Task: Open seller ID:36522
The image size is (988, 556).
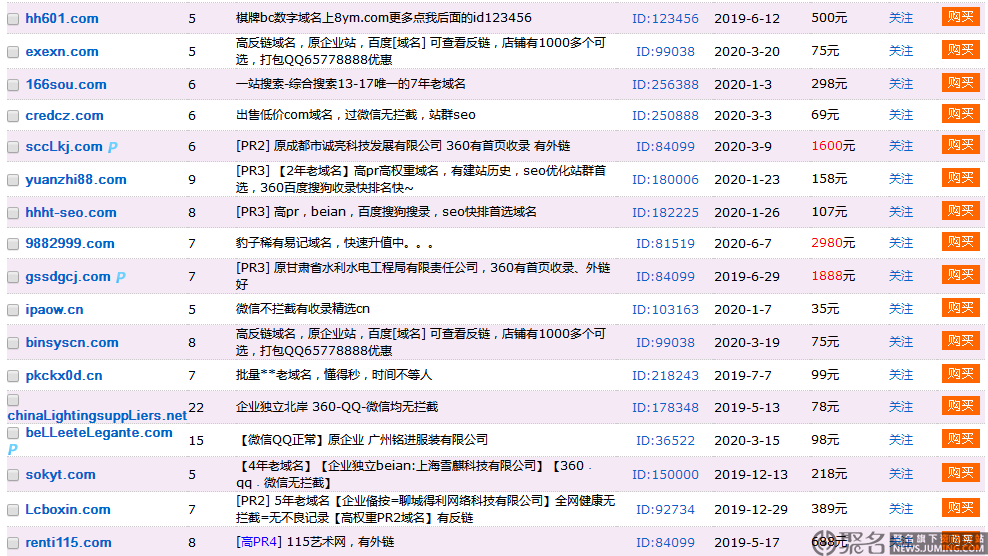Action: point(665,440)
